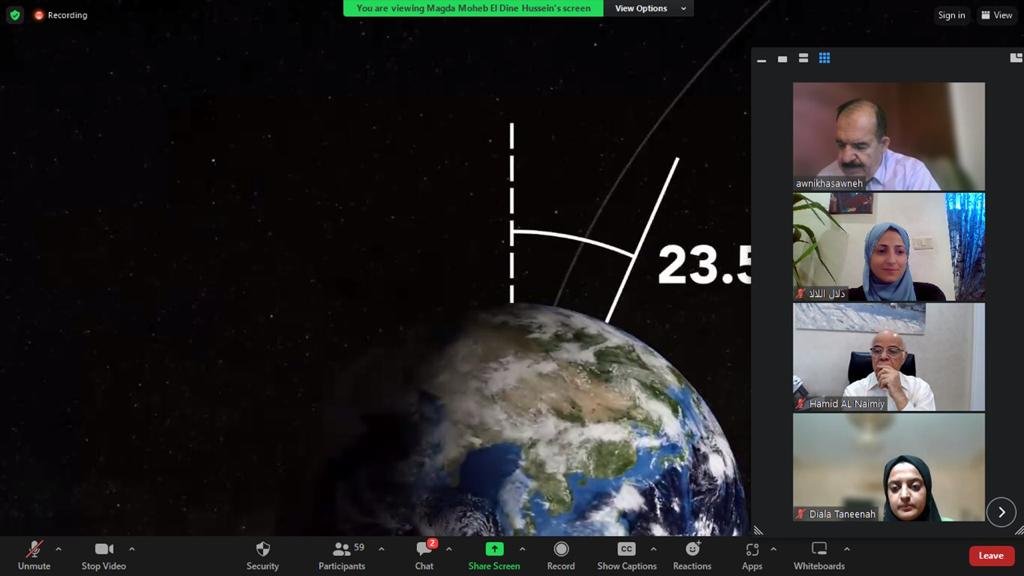Viewport: 1024px width, 576px height.
Task: Open the View layout menu
Action: 997,15
